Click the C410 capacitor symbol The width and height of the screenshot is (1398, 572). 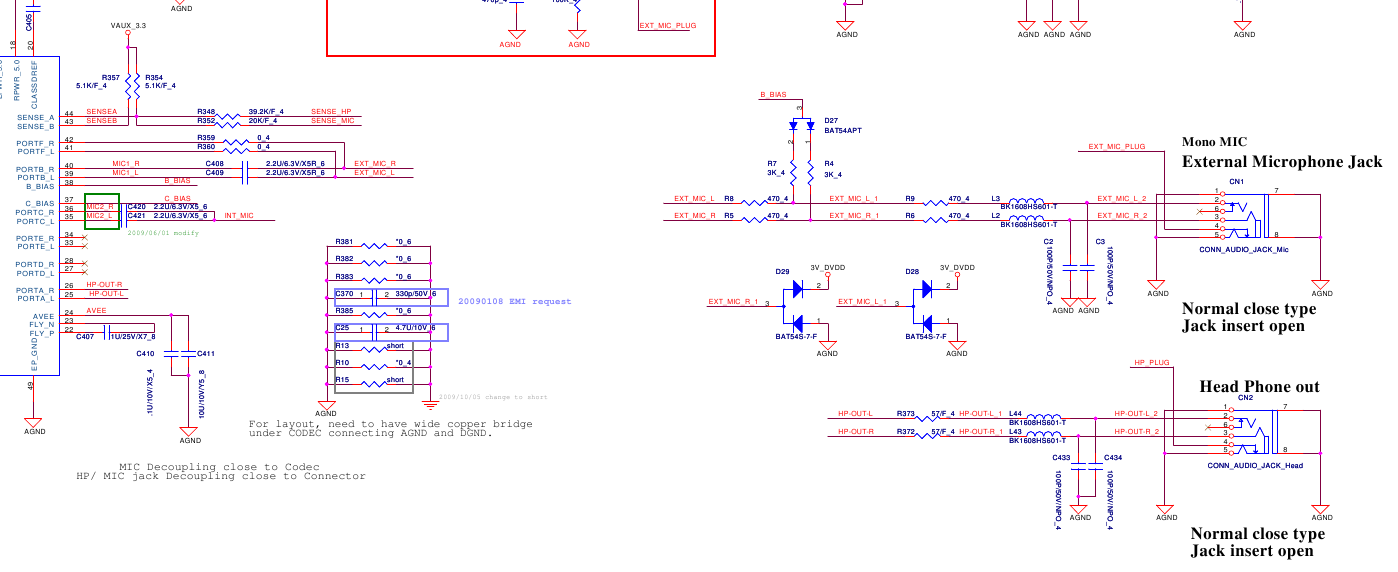[171, 354]
